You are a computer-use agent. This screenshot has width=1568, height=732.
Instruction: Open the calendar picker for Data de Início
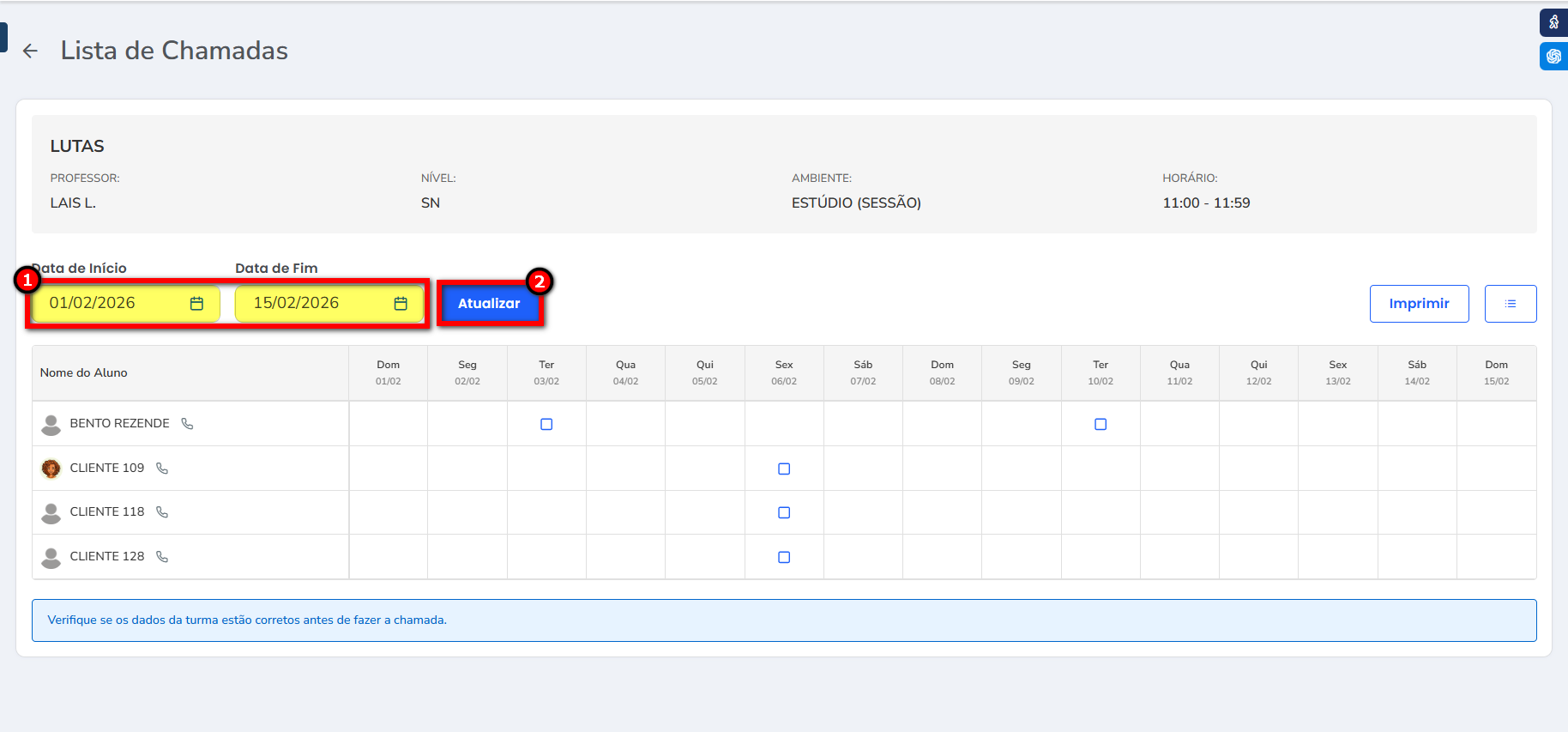tap(196, 304)
